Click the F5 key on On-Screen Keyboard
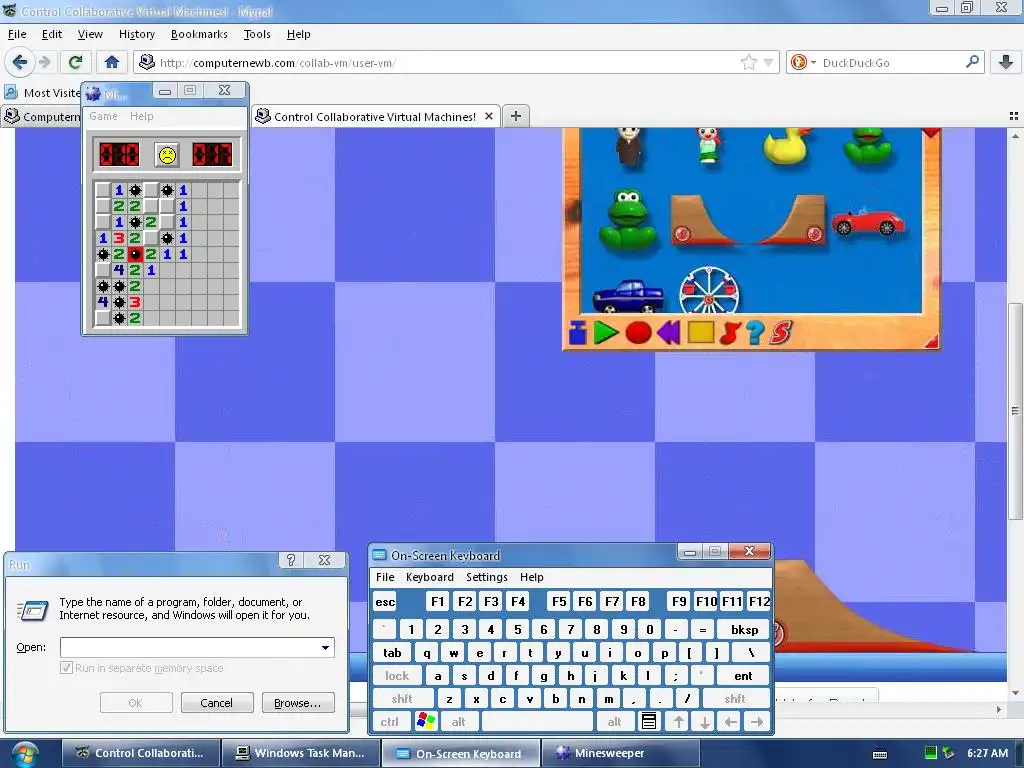This screenshot has height=768, width=1024. (559, 601)
